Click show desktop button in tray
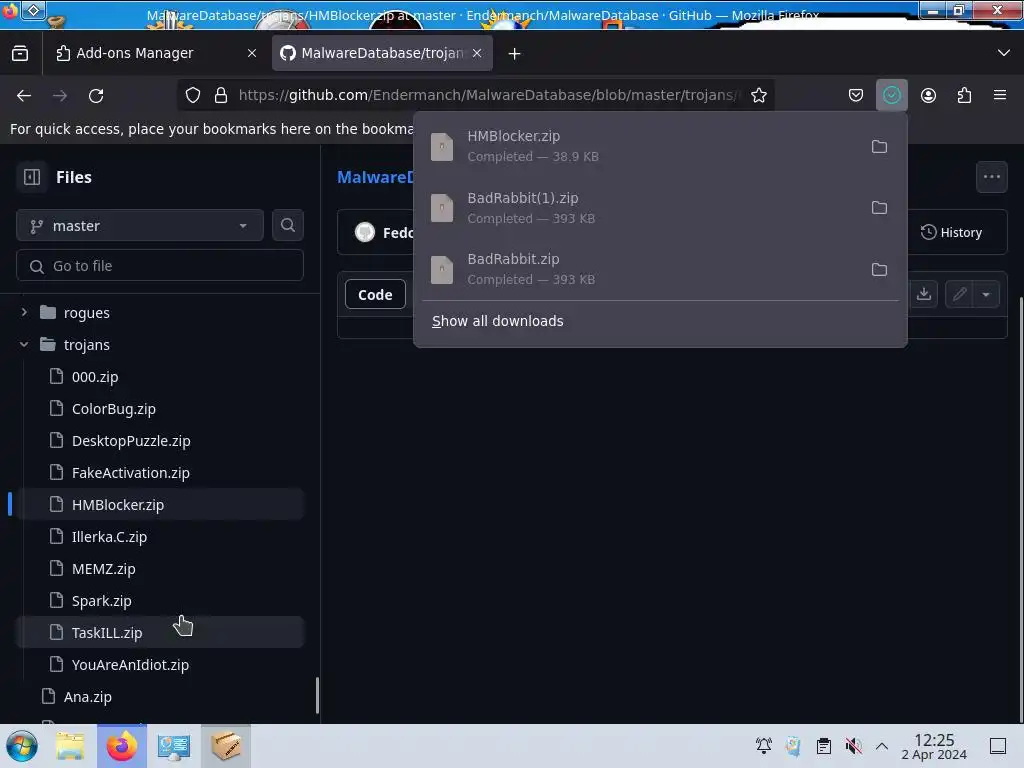Screen dimensions: 1024x768 (998, 746)
